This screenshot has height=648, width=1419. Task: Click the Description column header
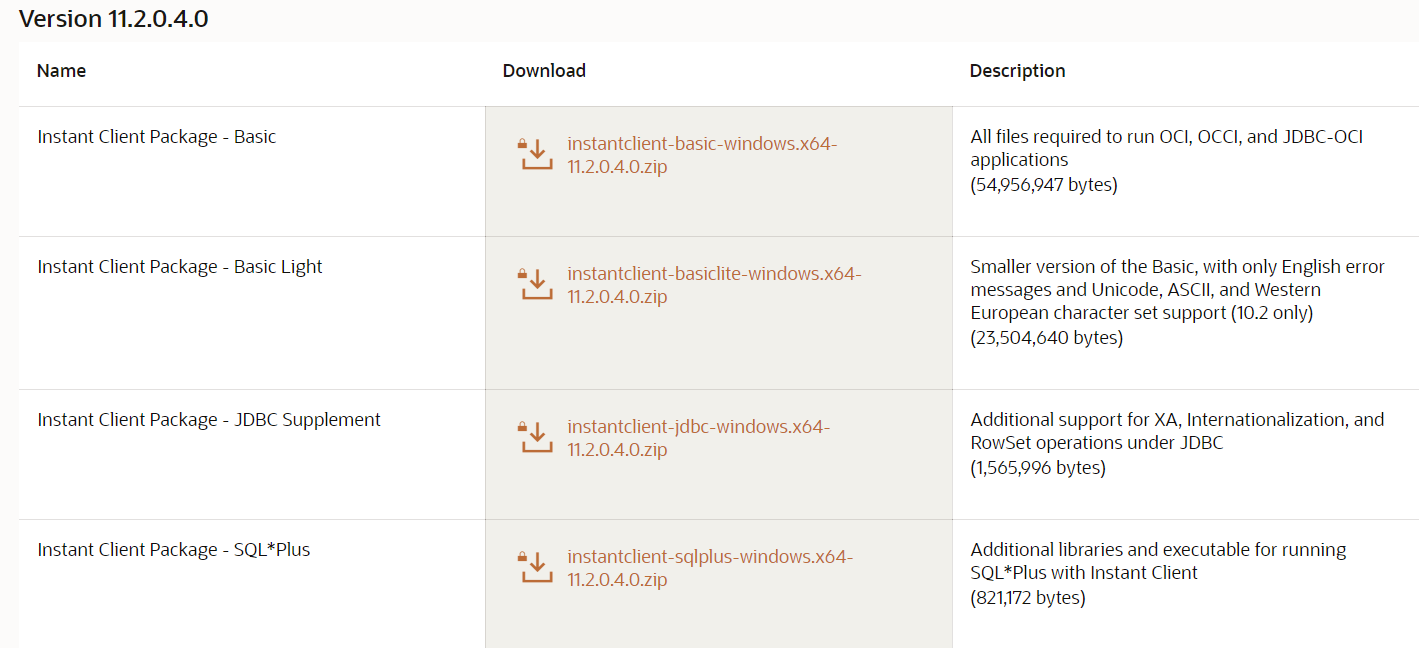pyautogui.click(x=1017, y=71)
